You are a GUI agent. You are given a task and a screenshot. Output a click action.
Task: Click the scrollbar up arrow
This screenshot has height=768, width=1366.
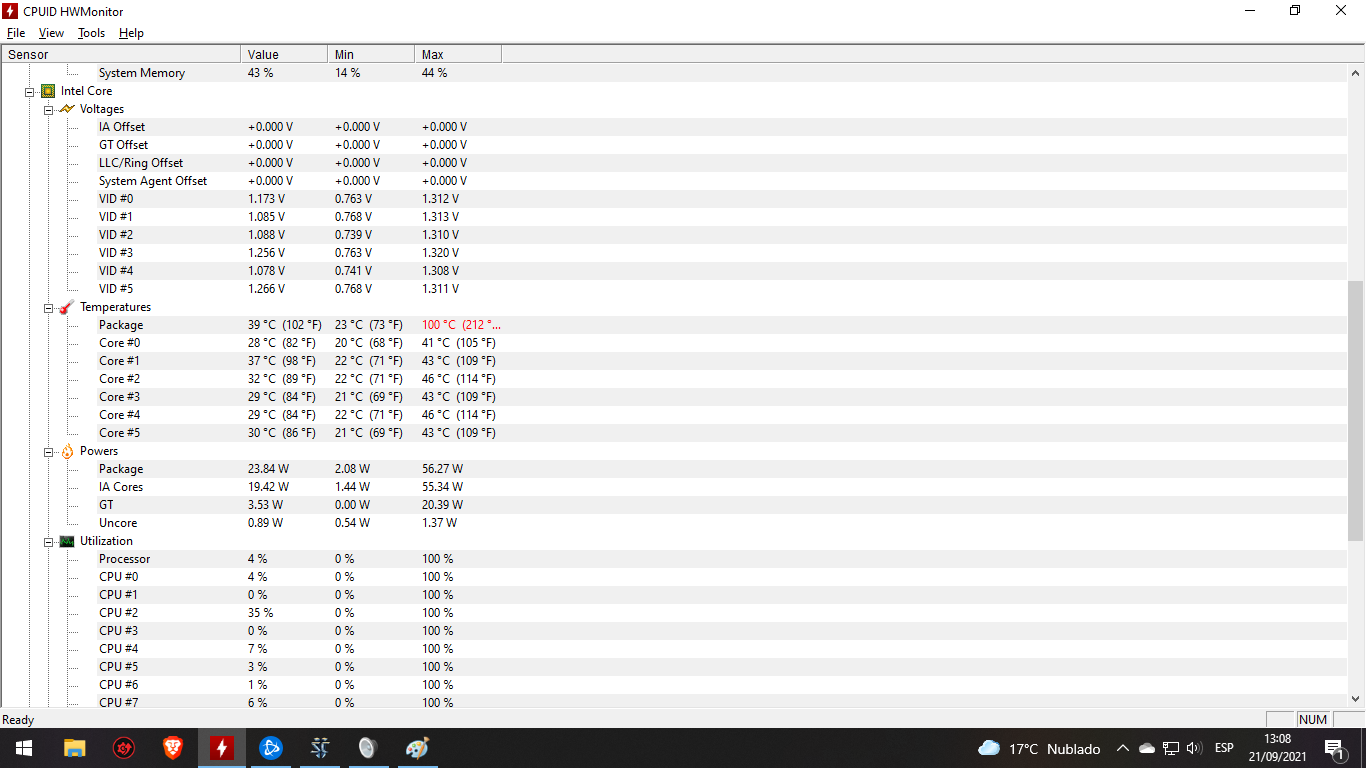pyautogui.click(x=1356, y=73)
